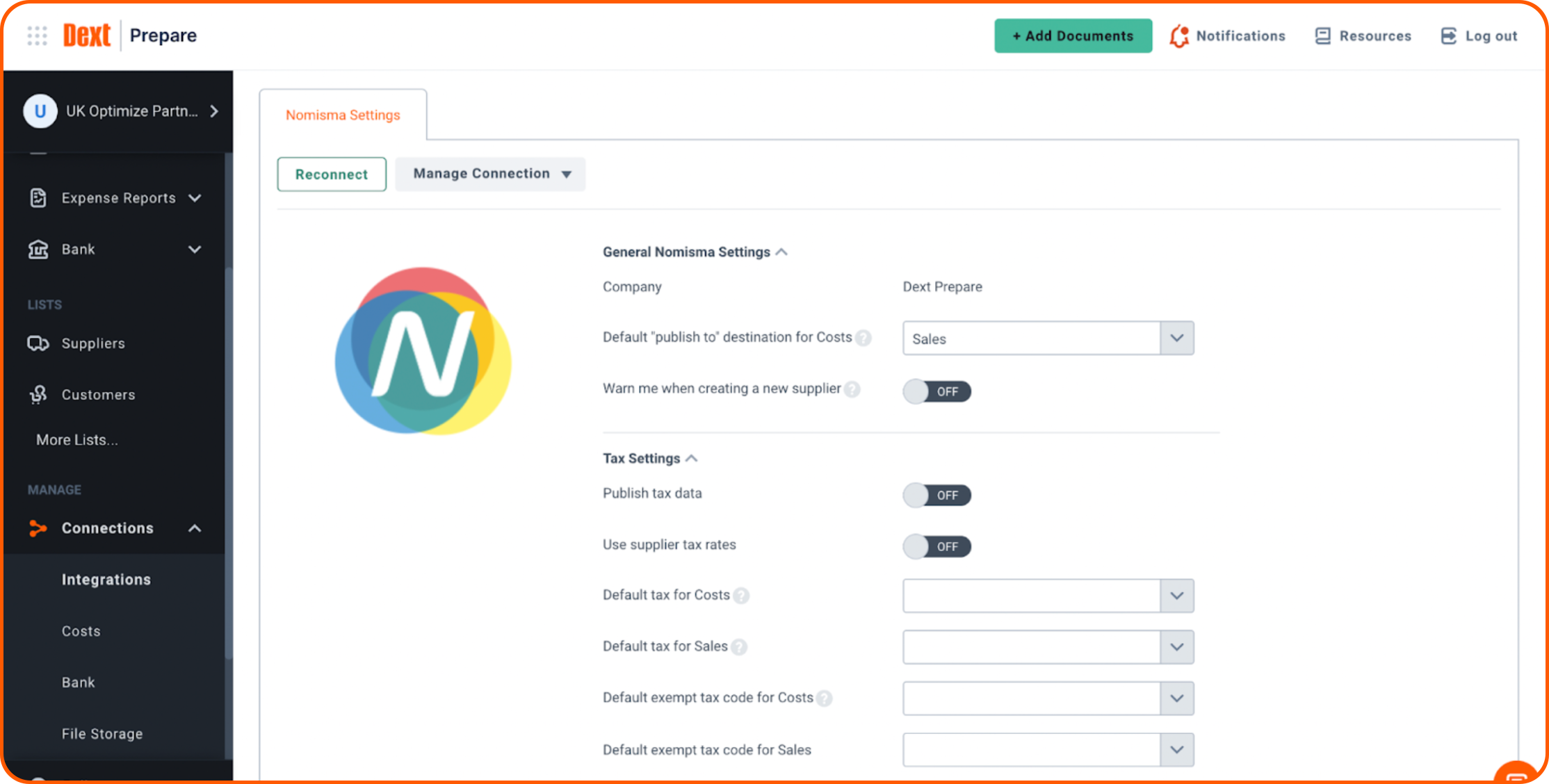Open Default tax for Costs dropdown
This screenshot has width=1549, height=784.
1048,596
